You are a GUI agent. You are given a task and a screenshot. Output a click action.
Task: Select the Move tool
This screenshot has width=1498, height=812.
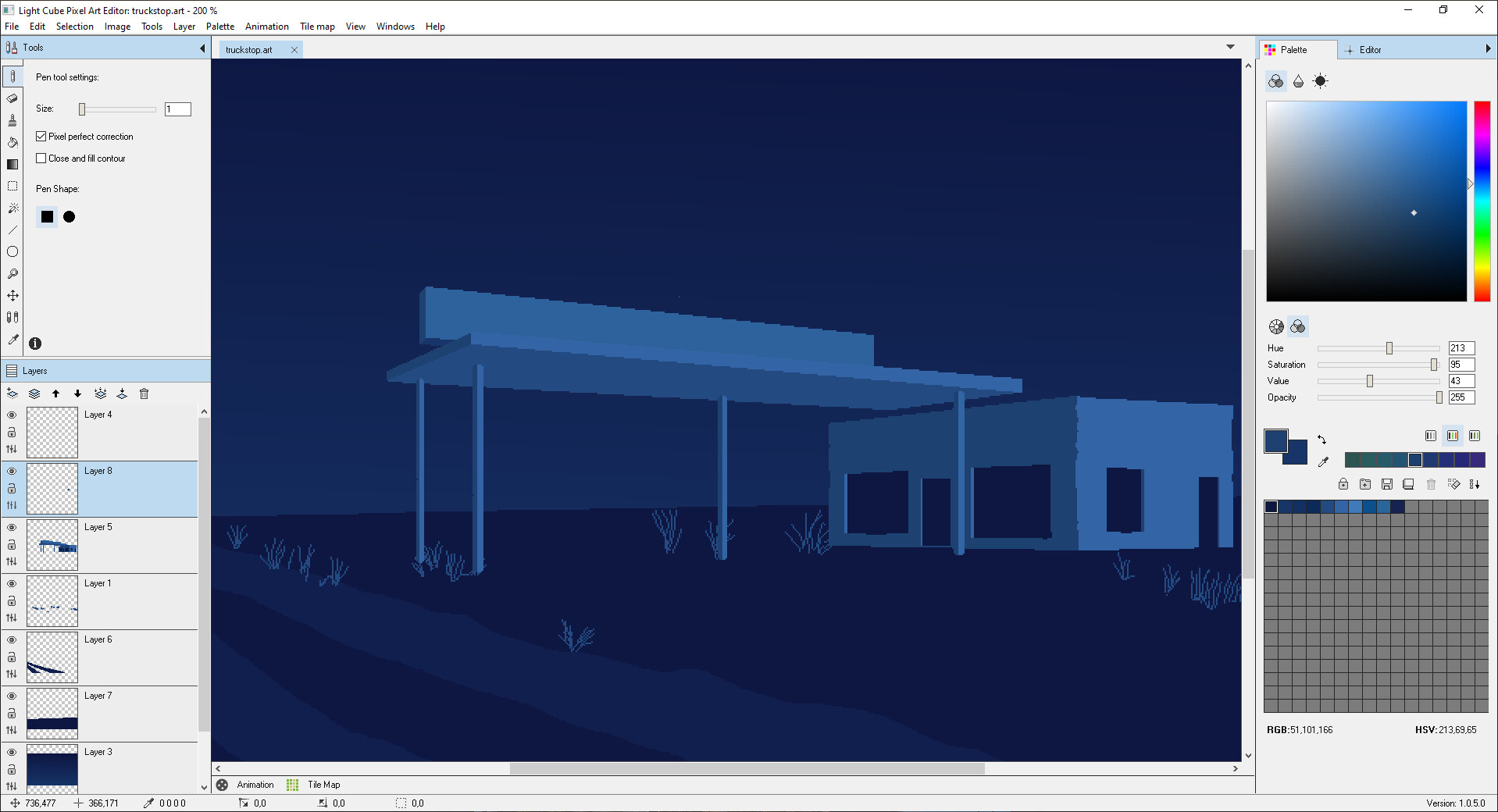(12, 295)
